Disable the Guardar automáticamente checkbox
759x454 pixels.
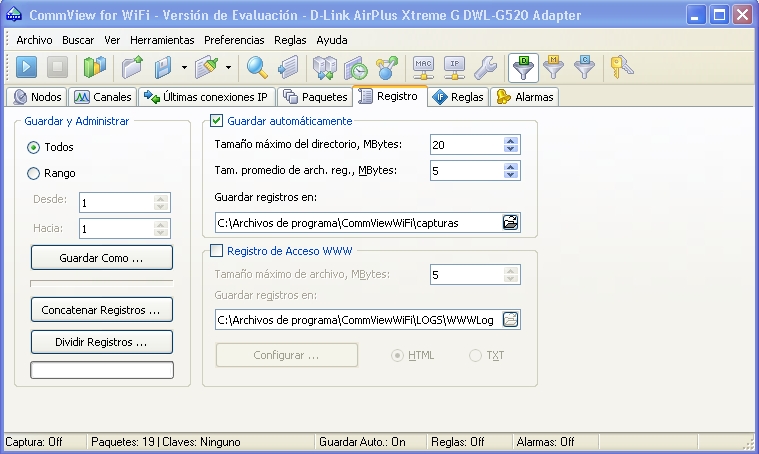point(217,121)
